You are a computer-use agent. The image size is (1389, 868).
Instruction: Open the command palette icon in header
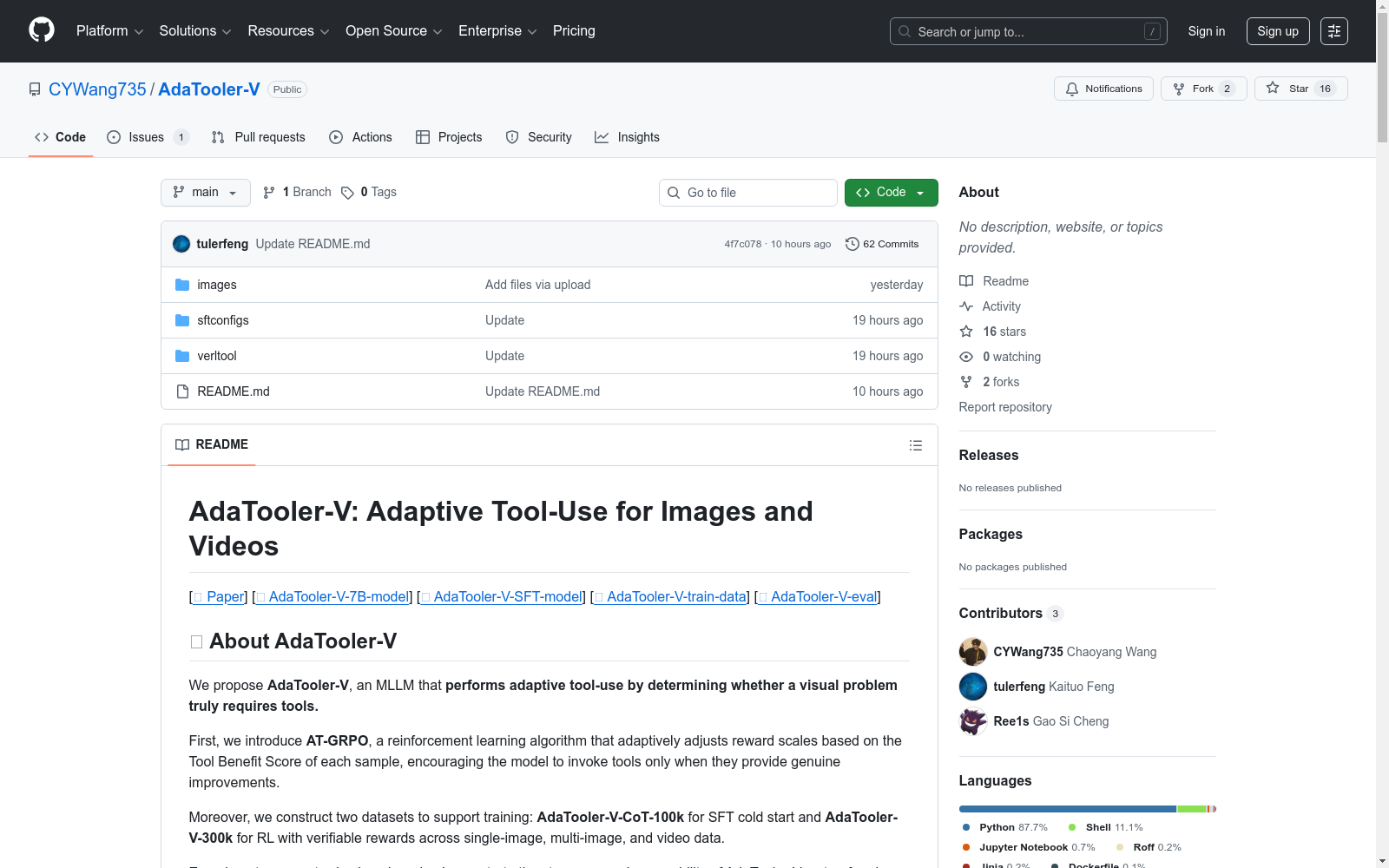[x=1334, y=31]
